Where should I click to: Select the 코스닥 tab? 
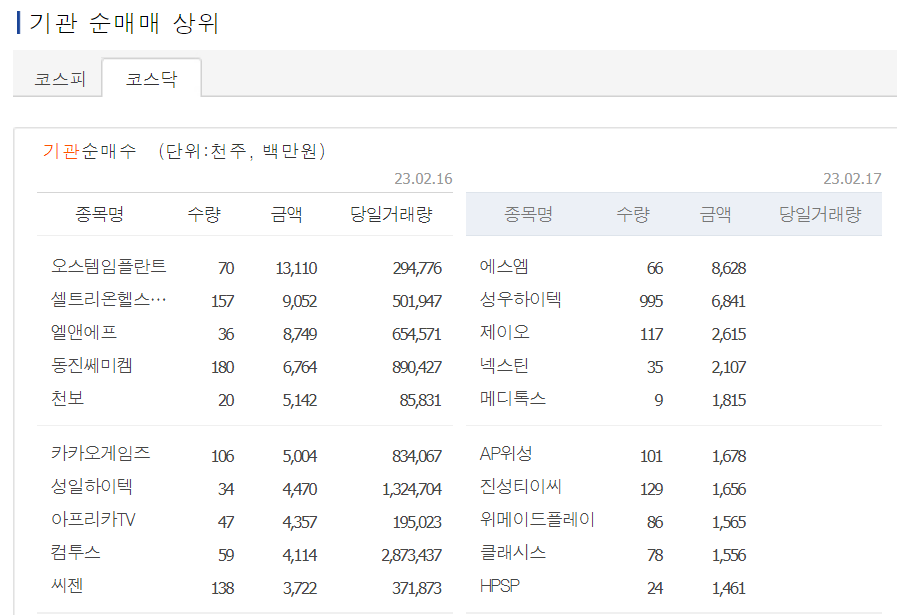pyautogui.click(x=152, y=78)
